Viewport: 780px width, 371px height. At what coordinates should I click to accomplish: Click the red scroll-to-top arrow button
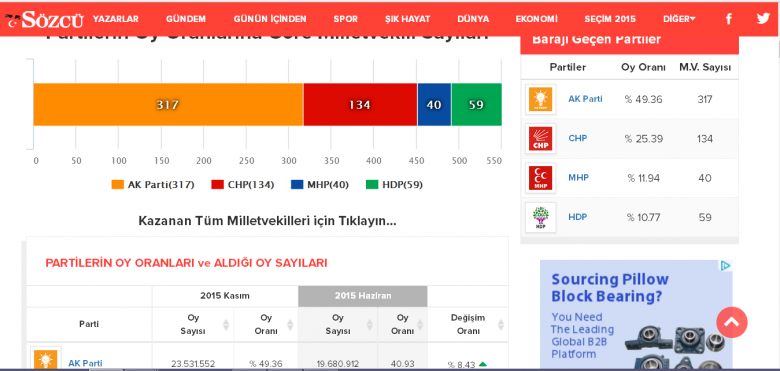tap(732, 322)
